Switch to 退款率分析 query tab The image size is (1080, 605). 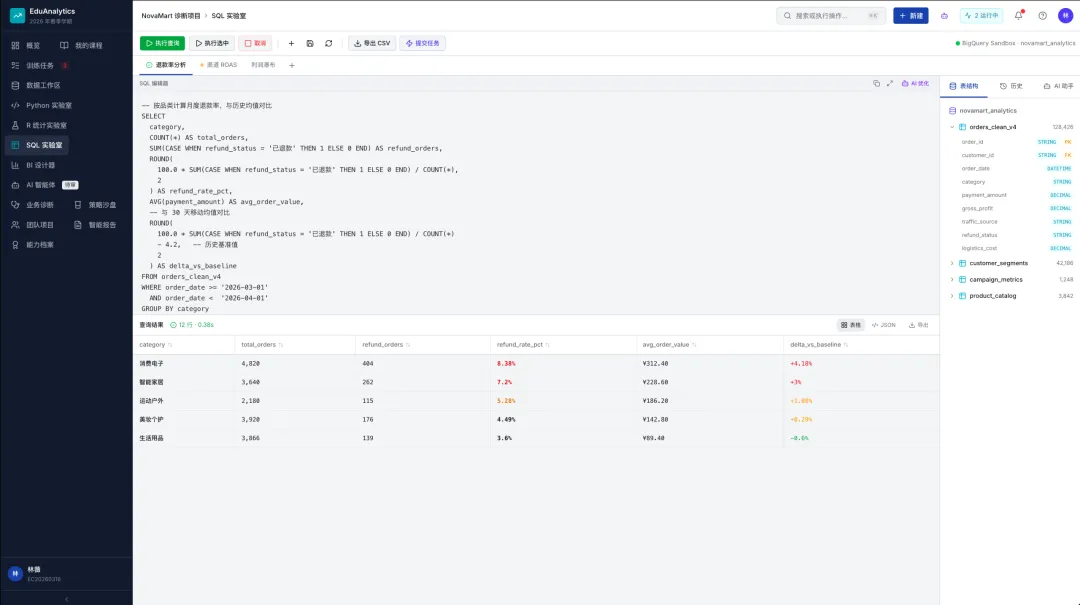pos(166,65)
